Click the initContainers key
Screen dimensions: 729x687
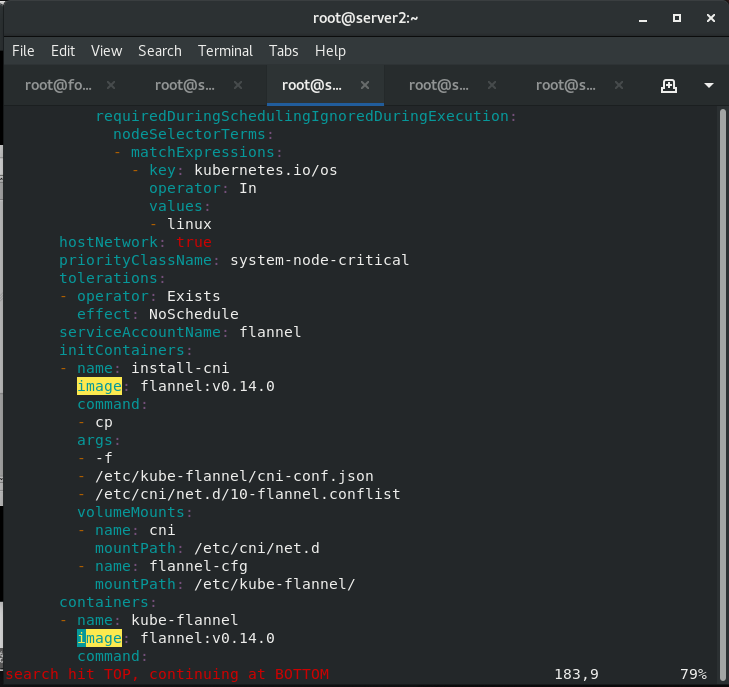[122, 350]
